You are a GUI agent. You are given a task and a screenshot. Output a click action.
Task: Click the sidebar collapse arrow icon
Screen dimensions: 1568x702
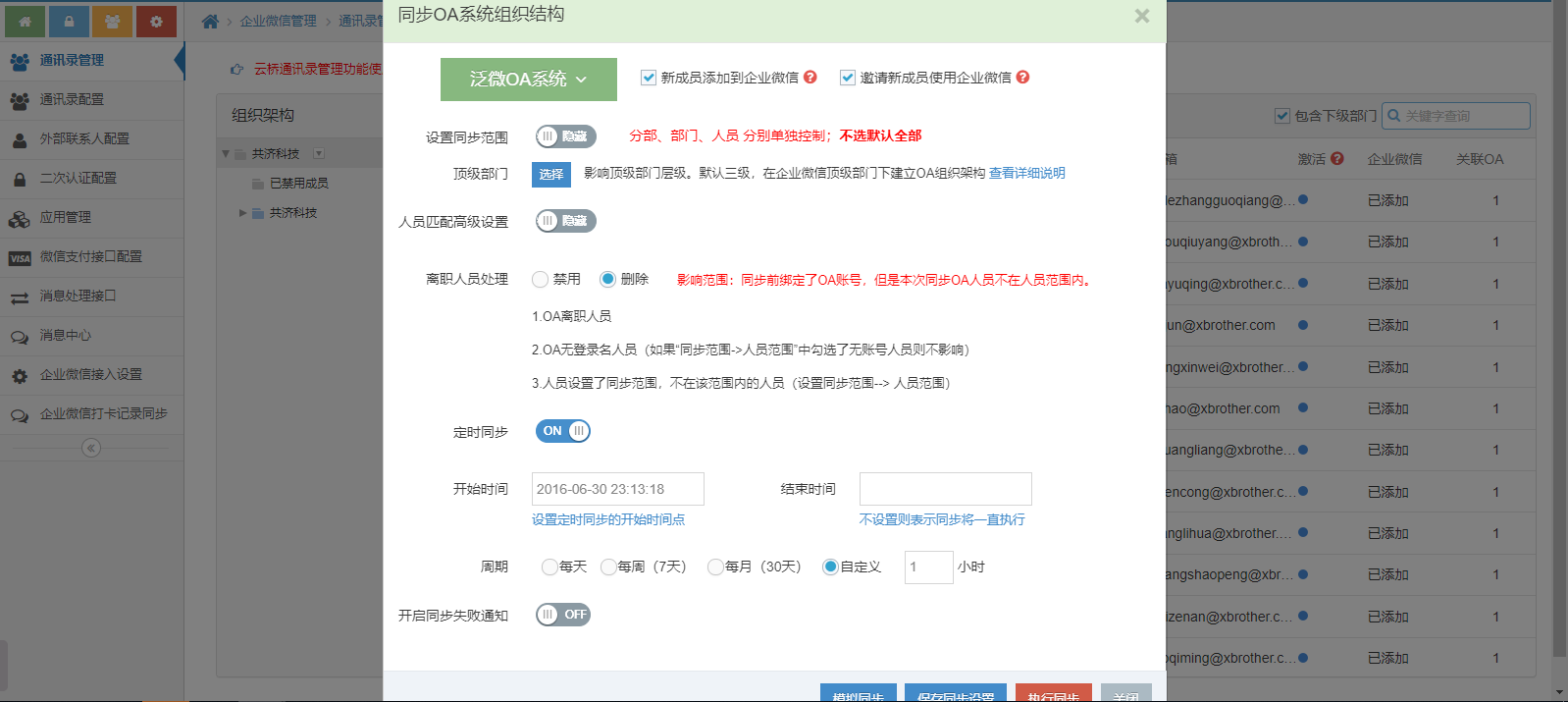pyautogui.click(x=91, y=448)
